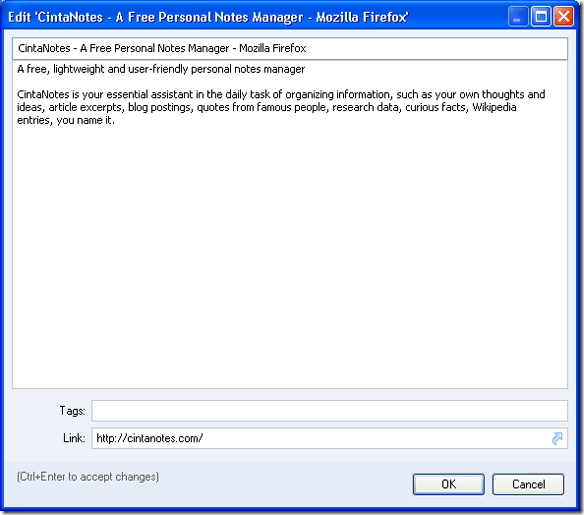Maximize the Edit note window

(541, 17)
